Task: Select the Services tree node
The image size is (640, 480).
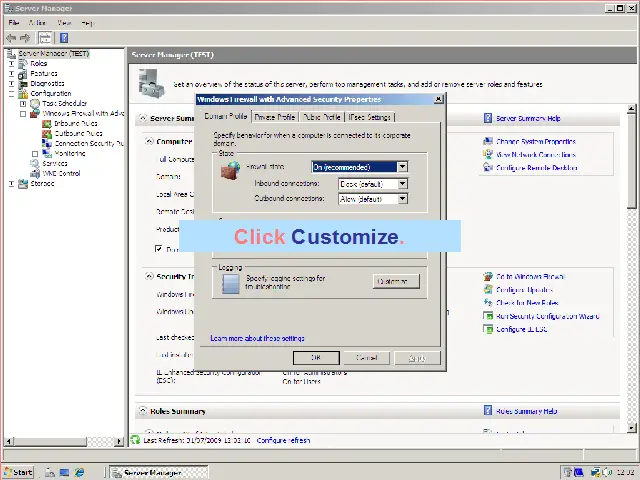Action: [x=55, y=163]
